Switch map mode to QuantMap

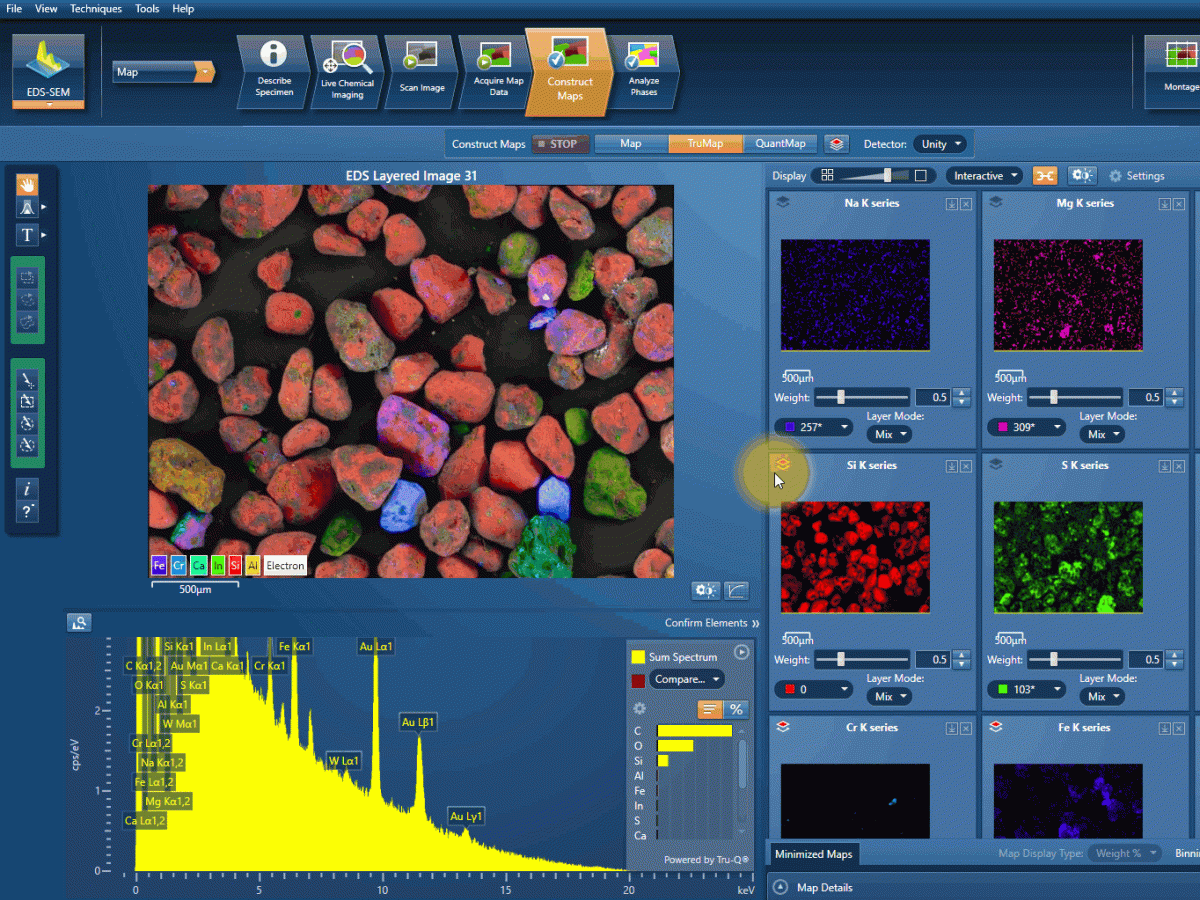click(780, 144)
